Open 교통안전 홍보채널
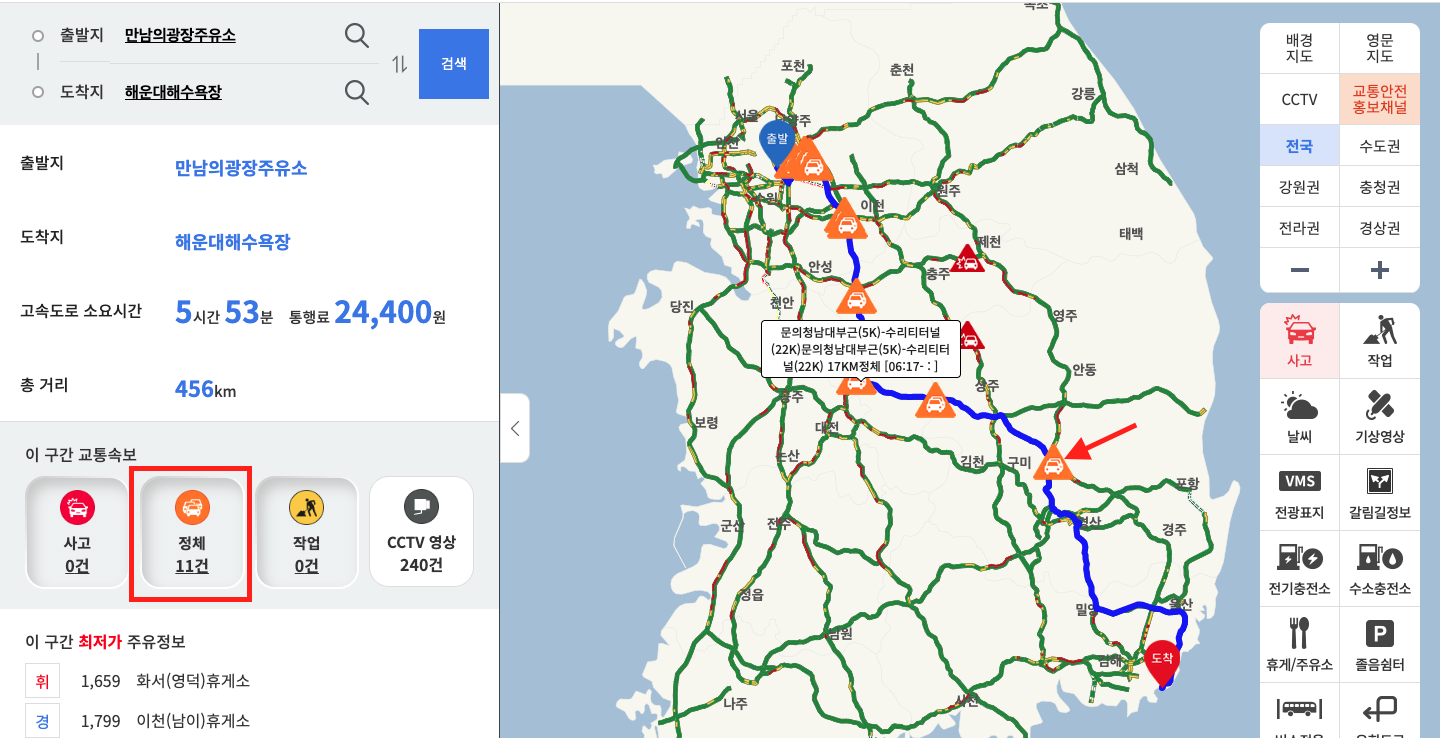 click(1380, 99)
